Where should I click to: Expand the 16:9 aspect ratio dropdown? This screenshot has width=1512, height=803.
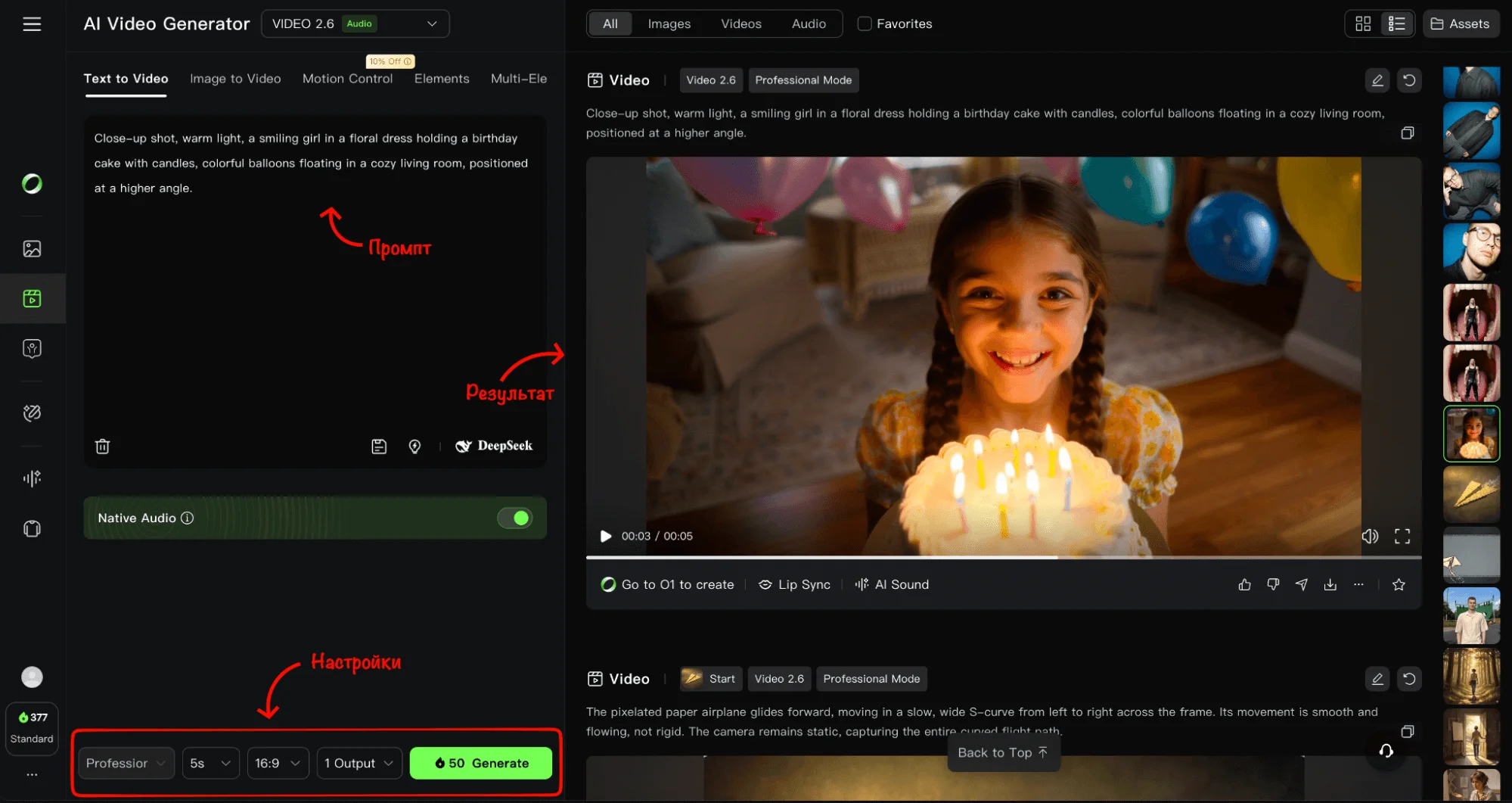pyautogui.click(x=278, y=763)
